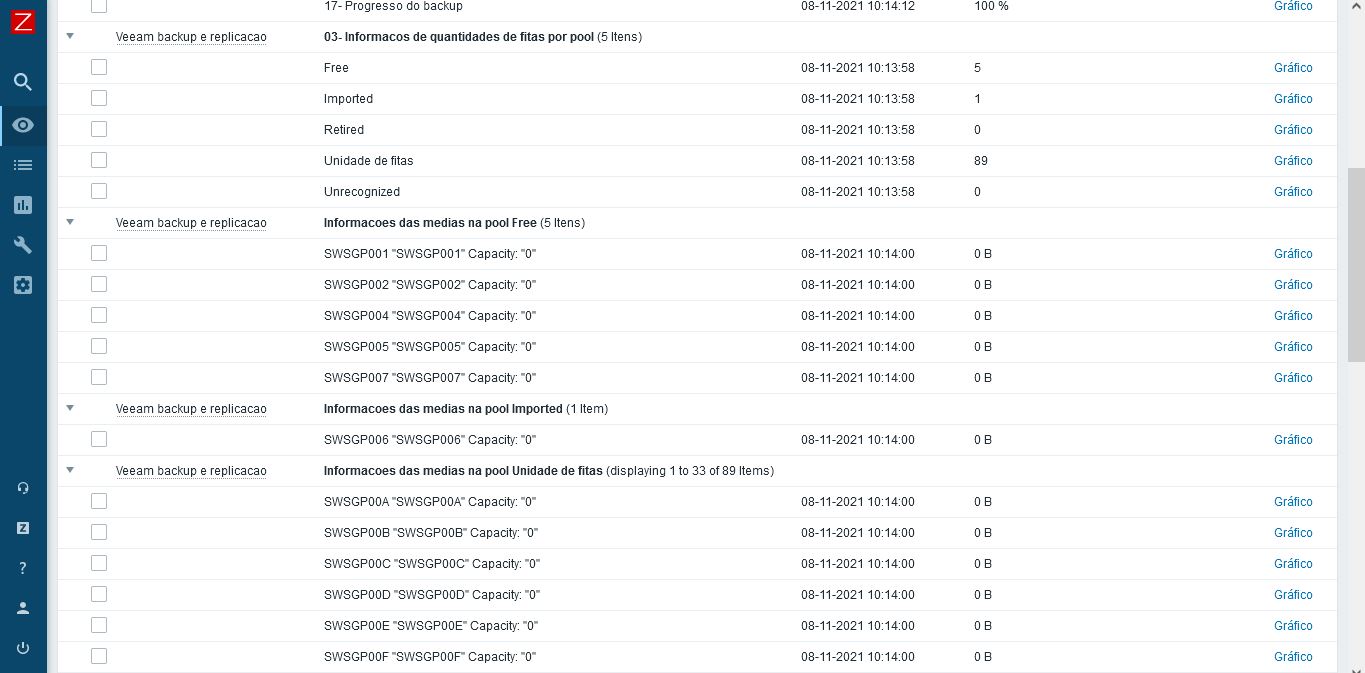The image size is (1365, 673).
Task: Open the Help question mark icon
Action: point(23,568)
